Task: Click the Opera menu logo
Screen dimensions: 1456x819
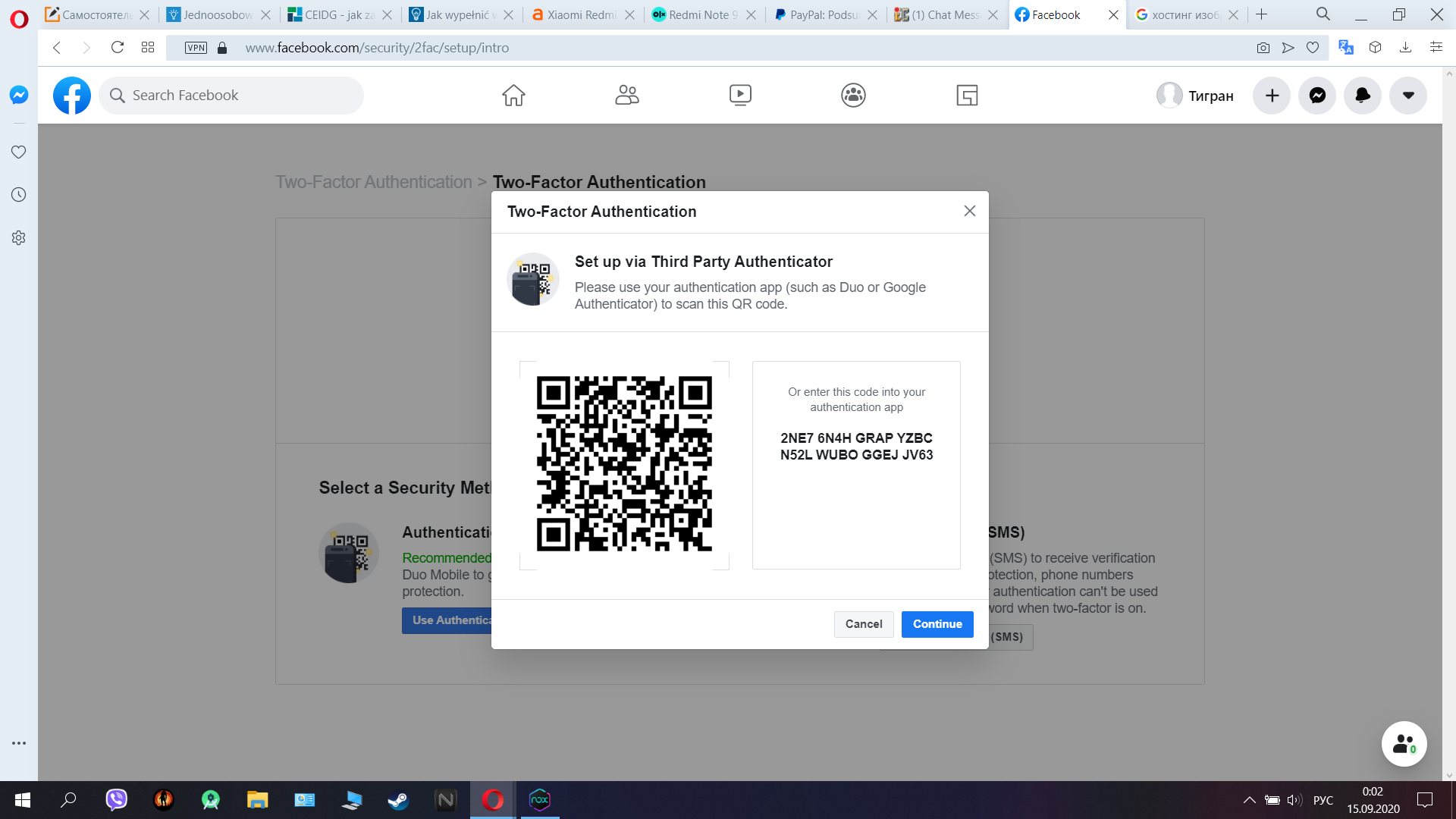Action: click(x=19, y=19)
